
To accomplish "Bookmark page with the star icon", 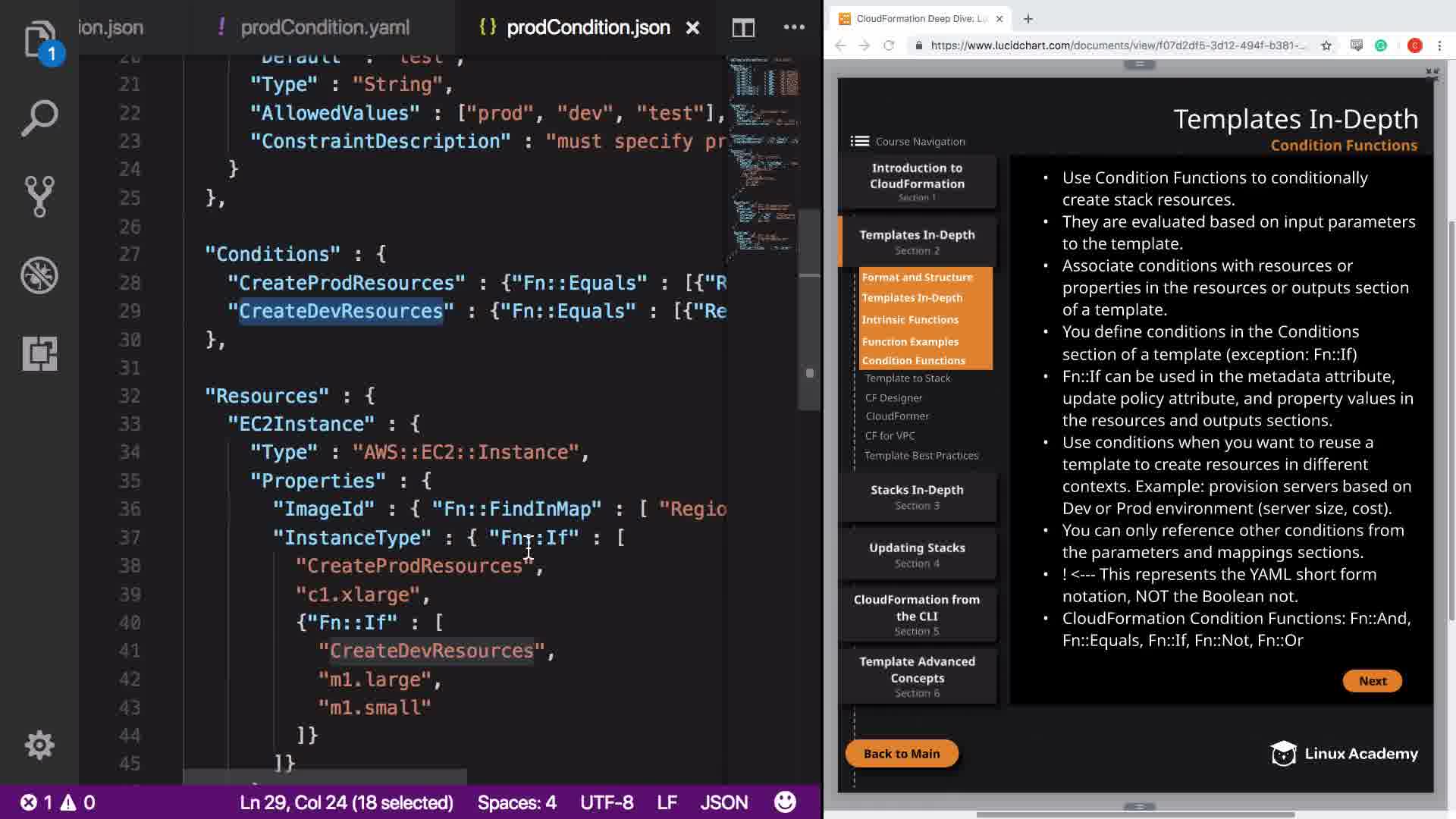I will pos(1326,45).
